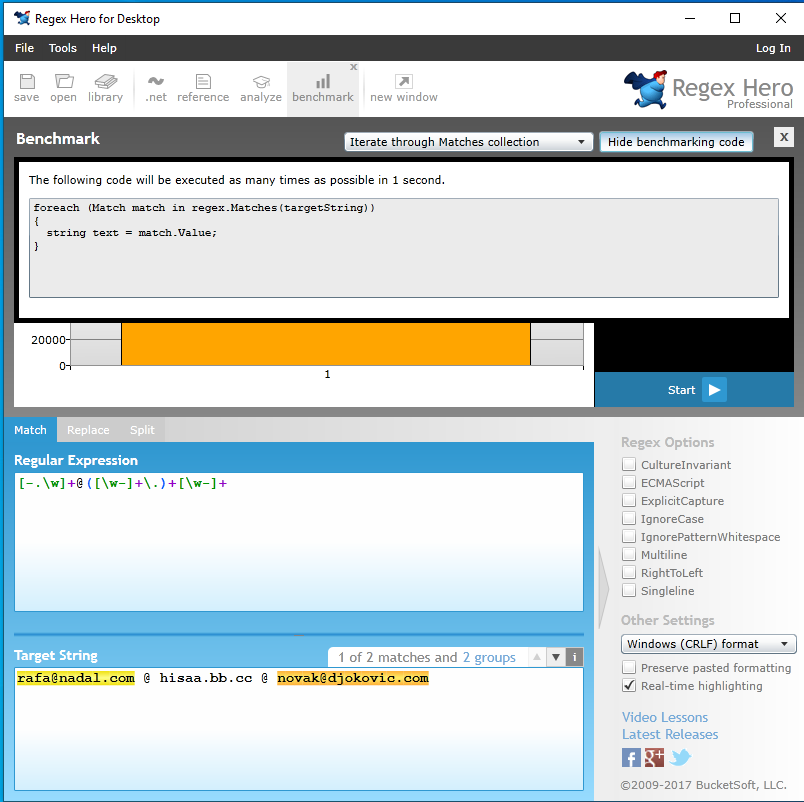Click the Regex Hero mascot logo
The width and height of the screenshot is (804, 802).
pos(646,89)
